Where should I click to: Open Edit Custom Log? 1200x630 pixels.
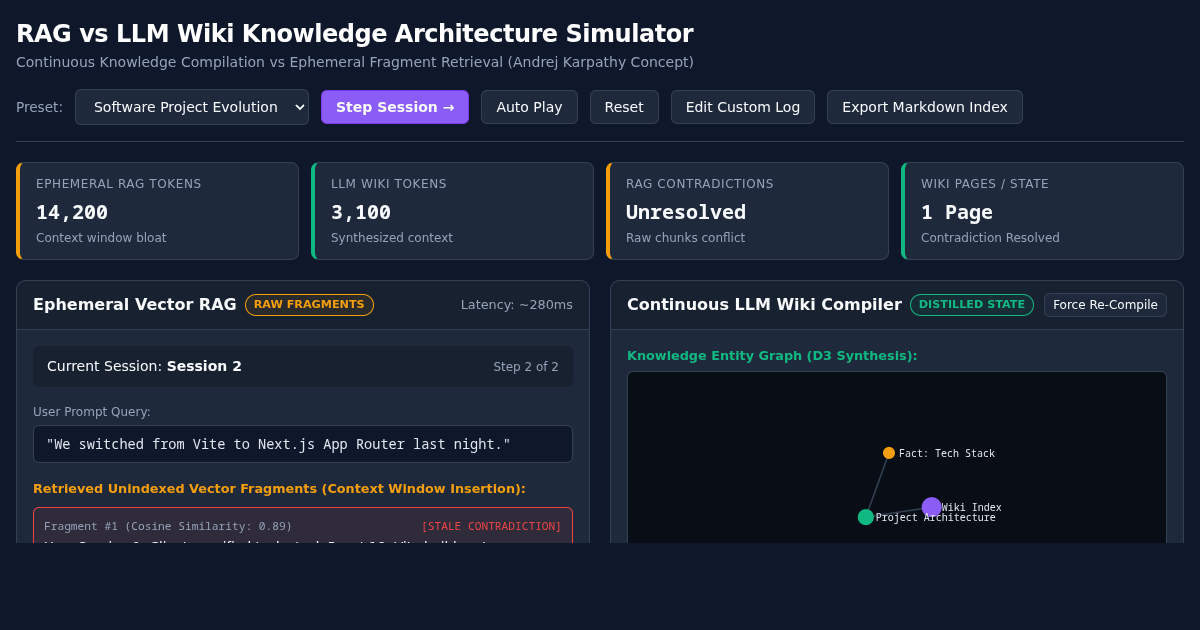(x=743, y=107)
